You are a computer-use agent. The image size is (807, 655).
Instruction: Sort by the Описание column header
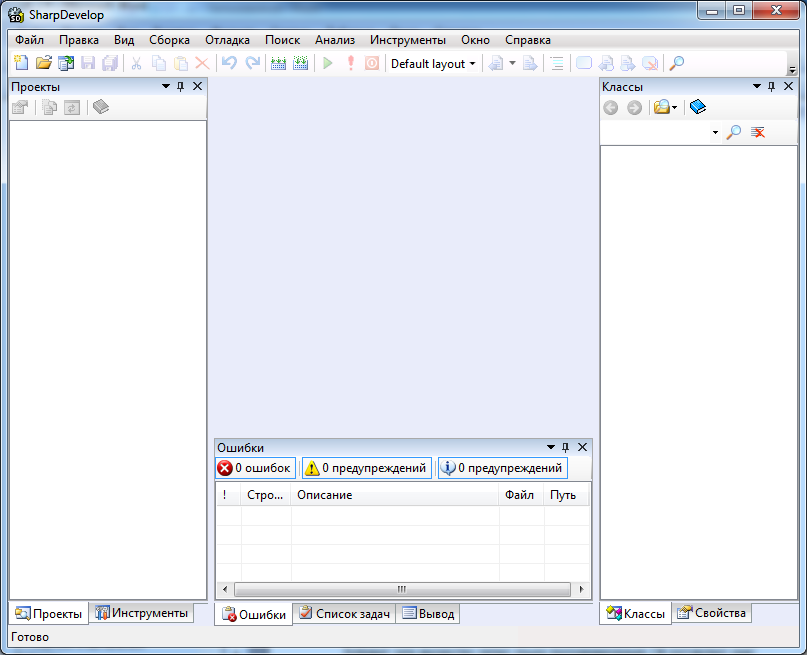point(395,495)
